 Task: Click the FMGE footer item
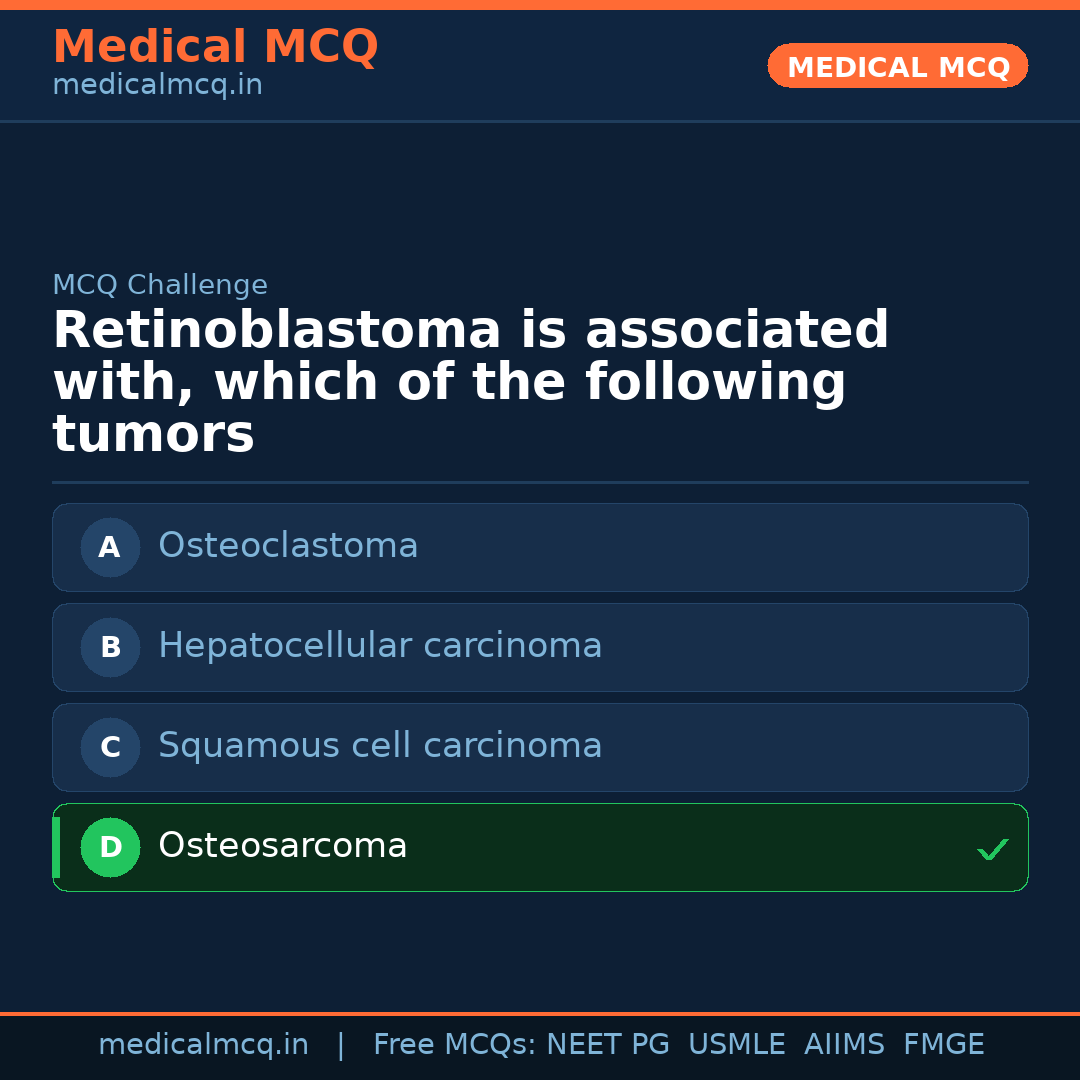click(944, 1044)
